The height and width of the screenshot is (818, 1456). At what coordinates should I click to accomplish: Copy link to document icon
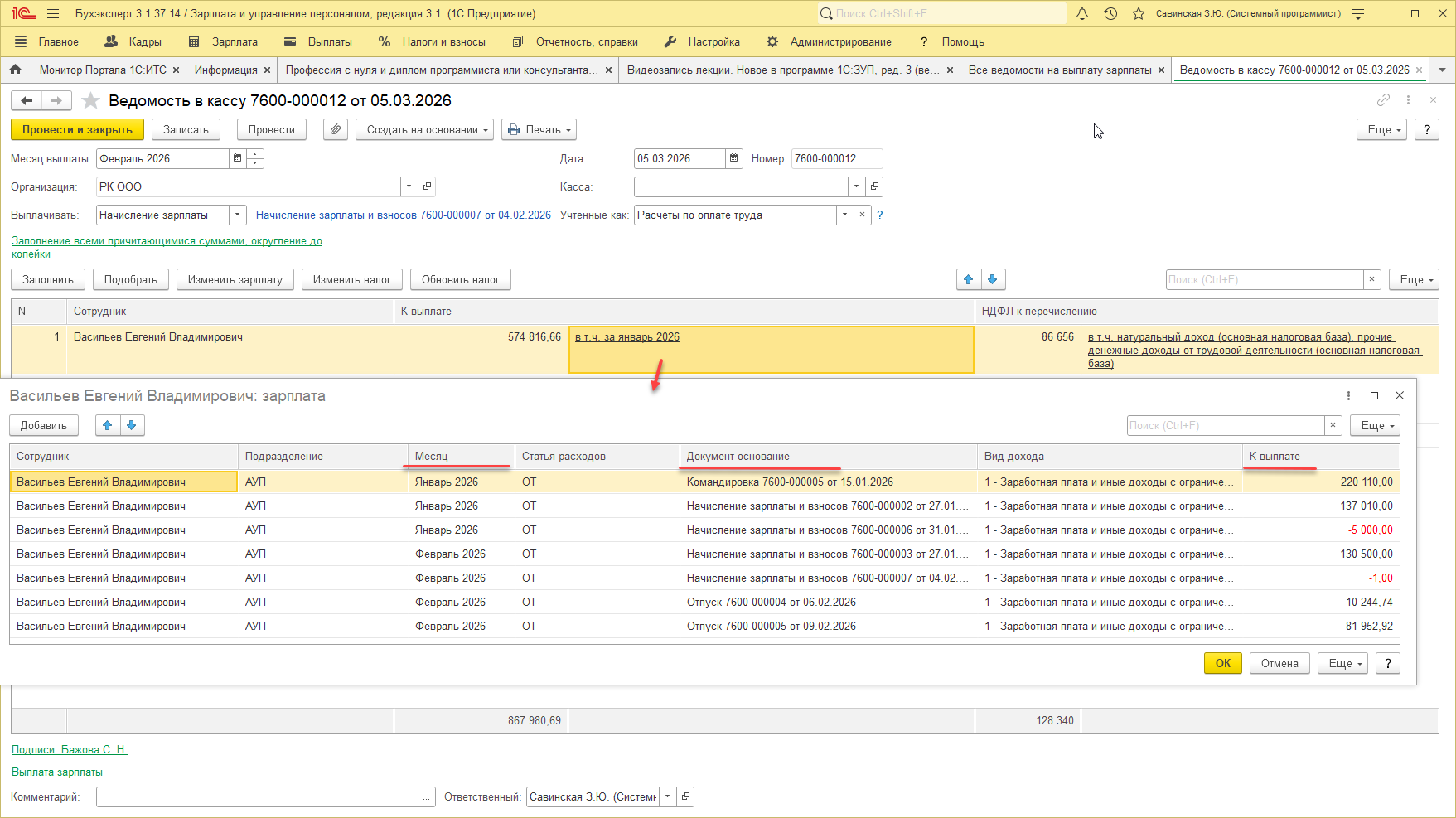pos(1383,100)
